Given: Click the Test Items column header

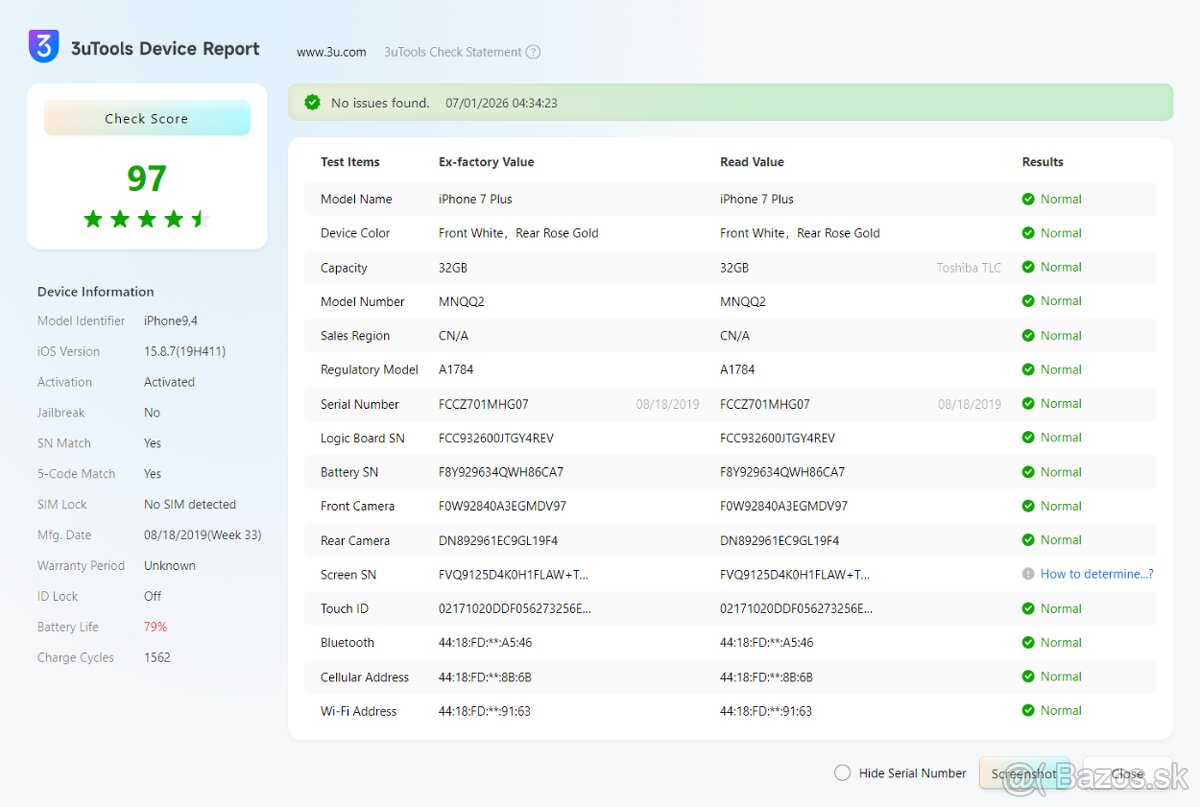Looking at the screenshot, I should (x=350, y=162).
